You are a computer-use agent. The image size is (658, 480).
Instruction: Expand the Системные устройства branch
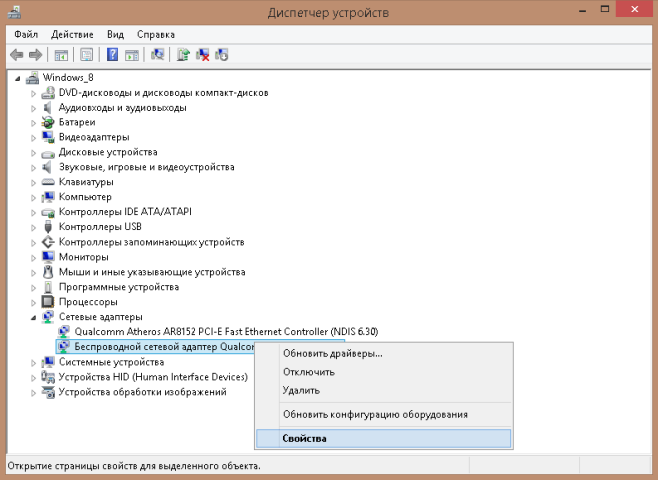[x=33, y=363]
